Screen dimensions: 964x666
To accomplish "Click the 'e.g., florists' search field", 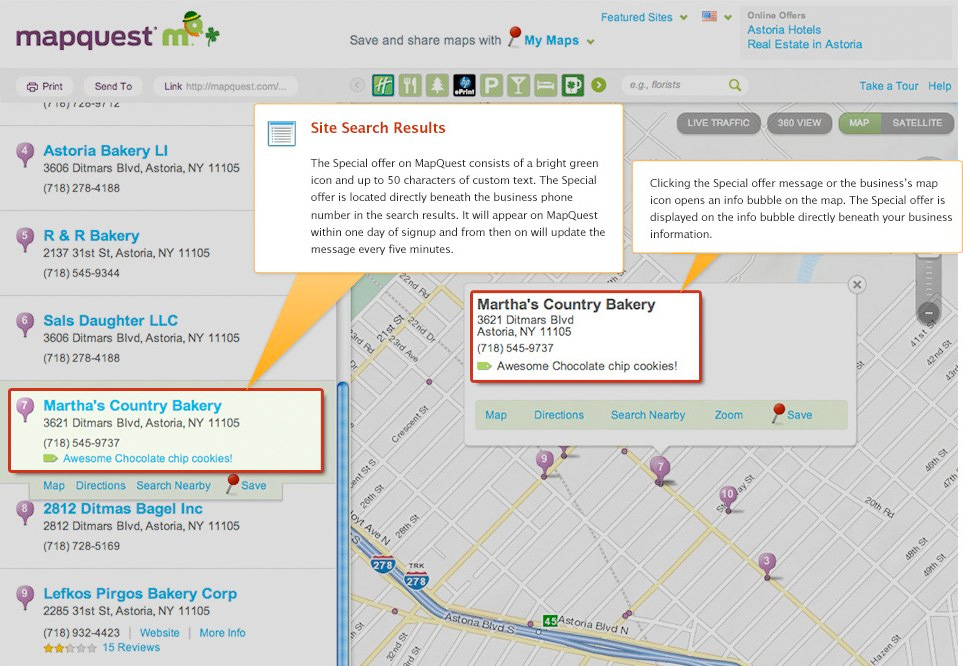I will [x=678, y=85].
